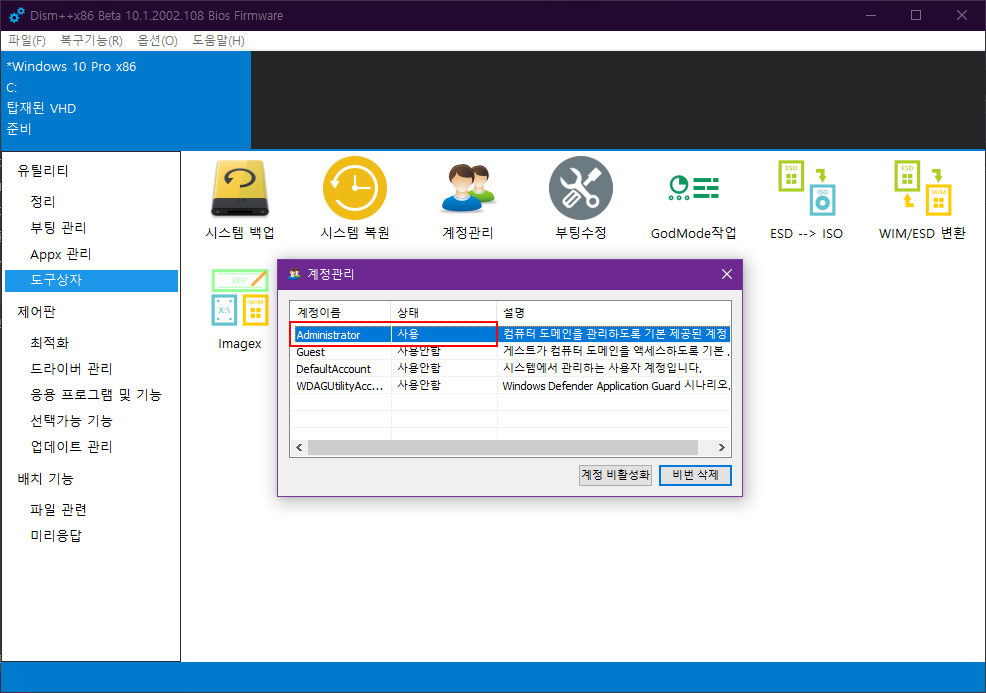
Task: Click the 설명 column header
Action: 614,313
